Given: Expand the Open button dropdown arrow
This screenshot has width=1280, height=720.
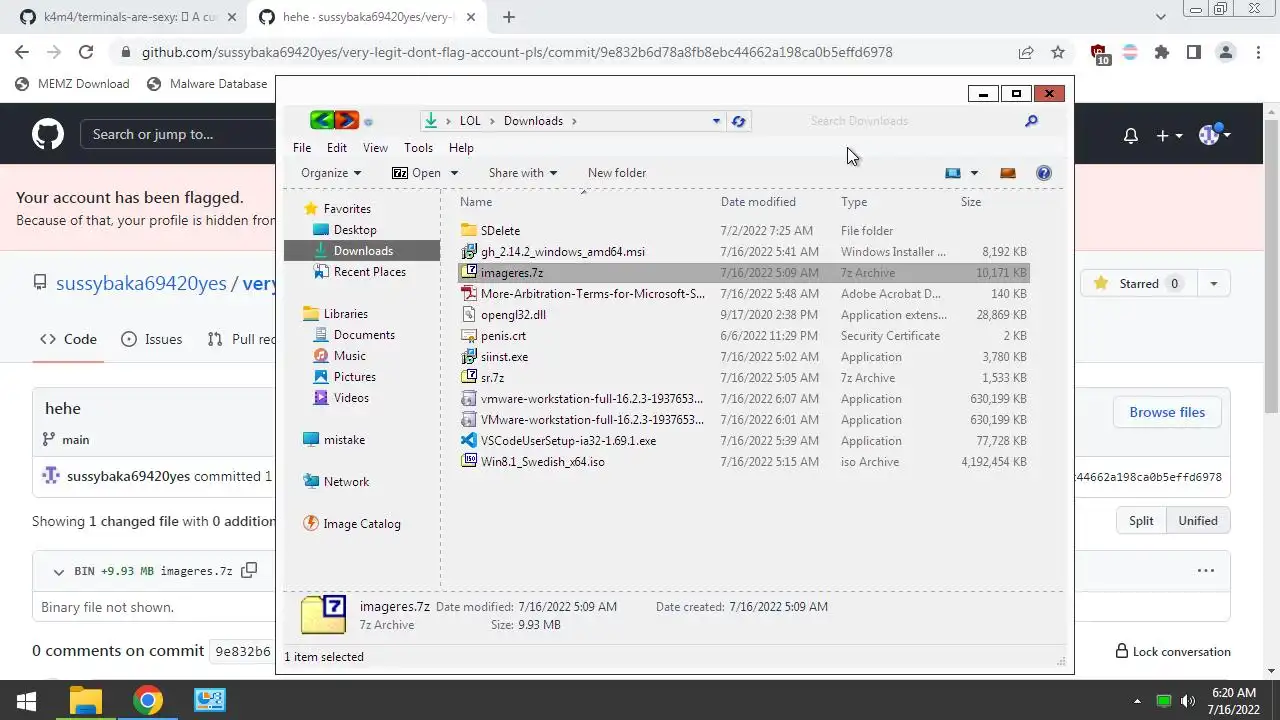Looking at the screenshot, I should point(454,173).
